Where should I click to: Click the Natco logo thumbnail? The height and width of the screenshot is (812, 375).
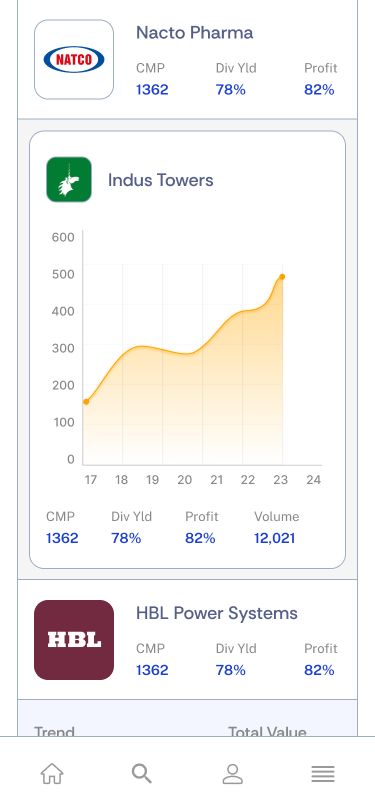[x=74, y=60]
